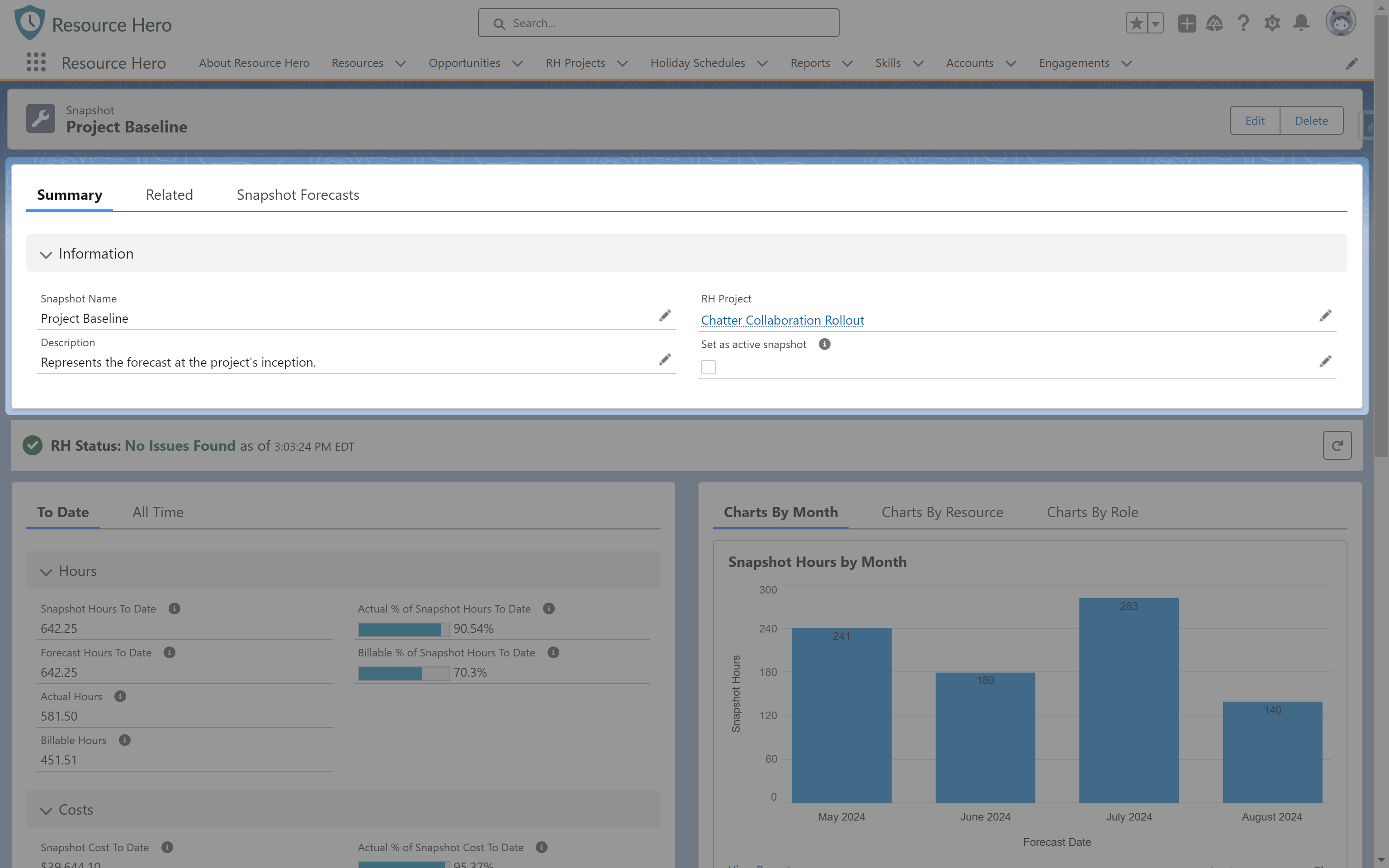Edit the Set as active snapshot pencil
Viewport: 1389px width, 868px height.
click(1325, 361)
